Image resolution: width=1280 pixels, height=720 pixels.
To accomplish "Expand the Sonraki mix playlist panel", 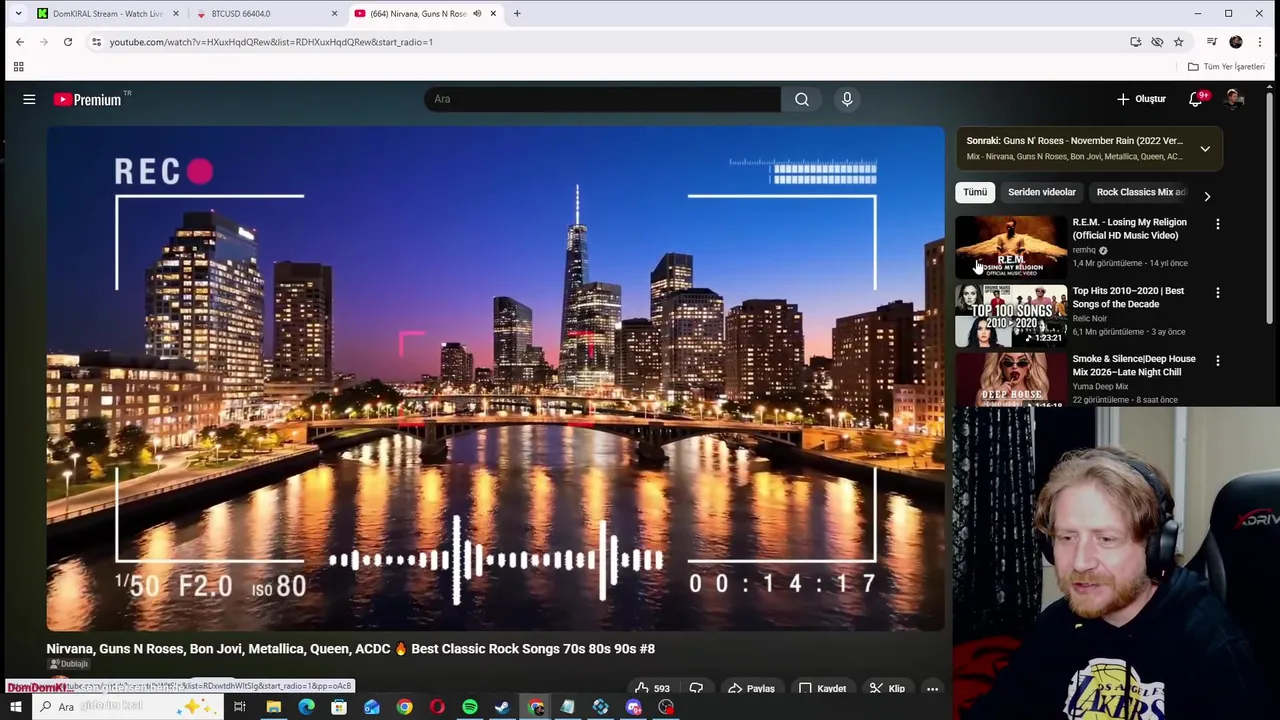I will pos(1205,149).
